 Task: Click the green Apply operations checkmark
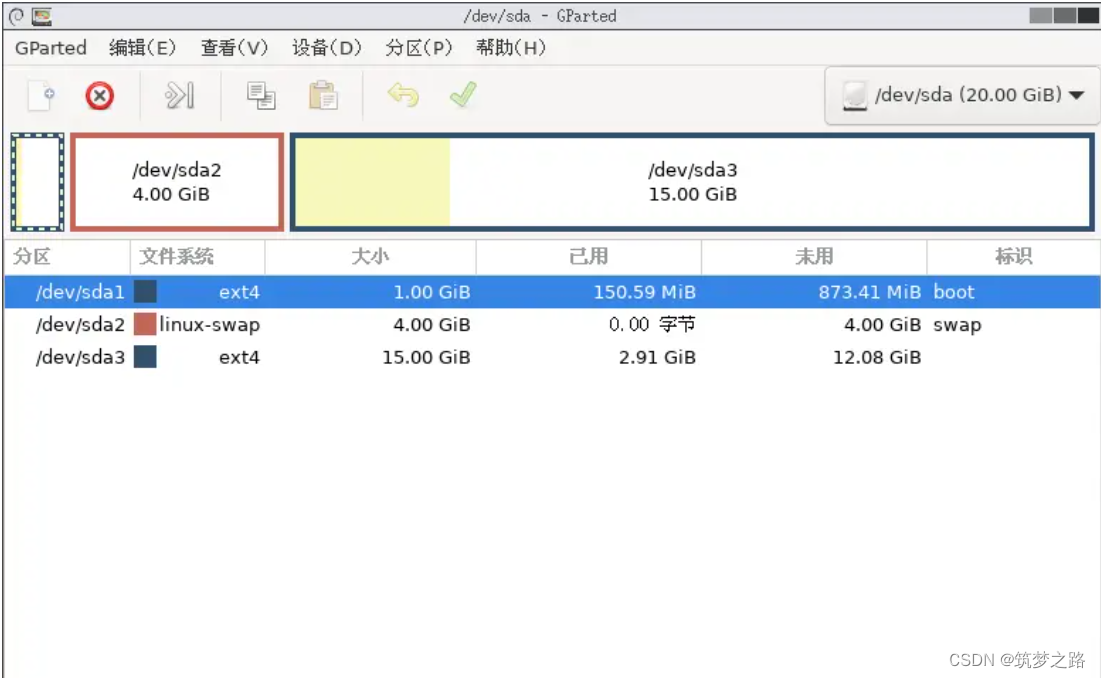pyautogui.click(x=463, y=95)
